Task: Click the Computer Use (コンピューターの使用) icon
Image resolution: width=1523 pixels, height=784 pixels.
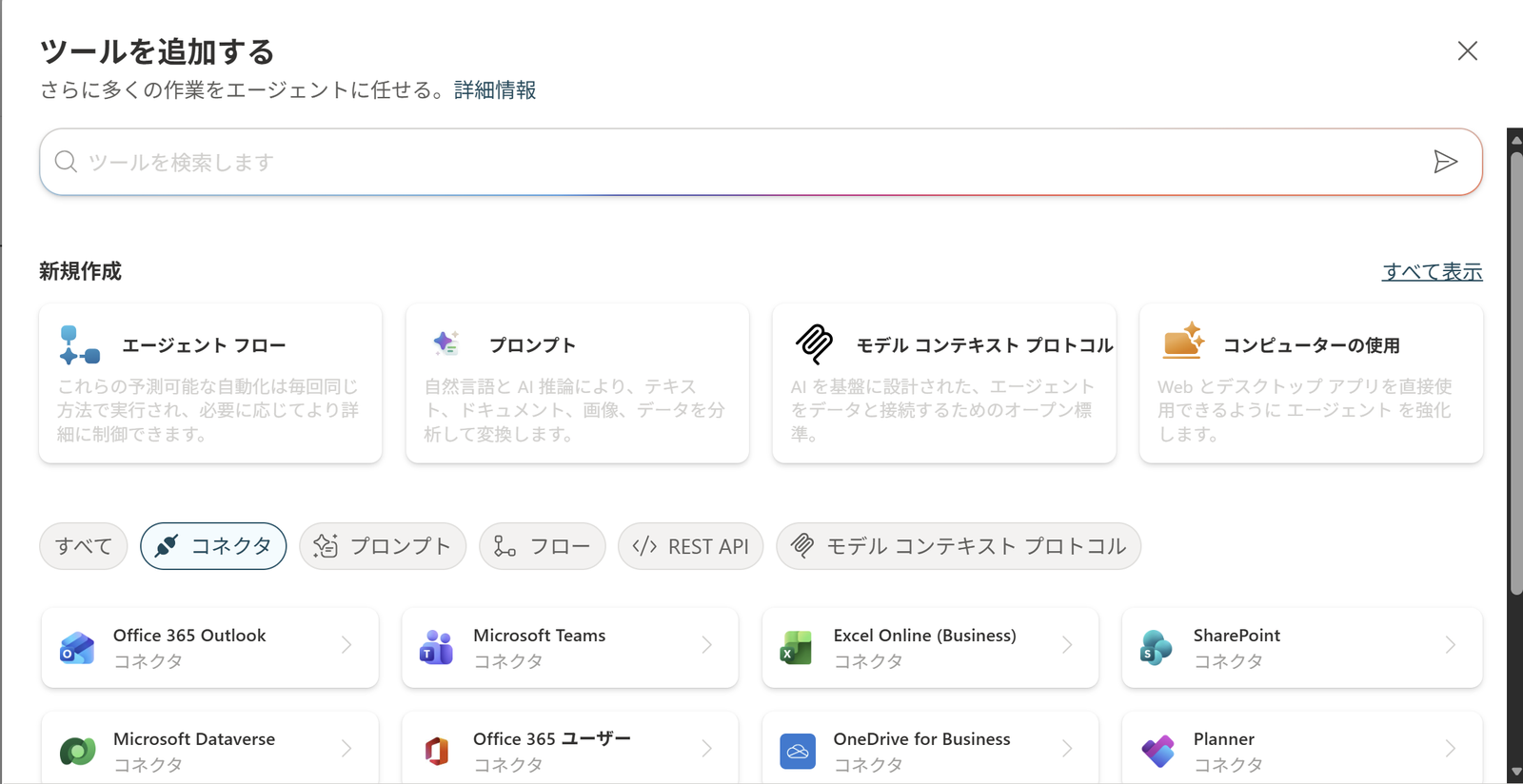Action: click(x=1183, y=341)
